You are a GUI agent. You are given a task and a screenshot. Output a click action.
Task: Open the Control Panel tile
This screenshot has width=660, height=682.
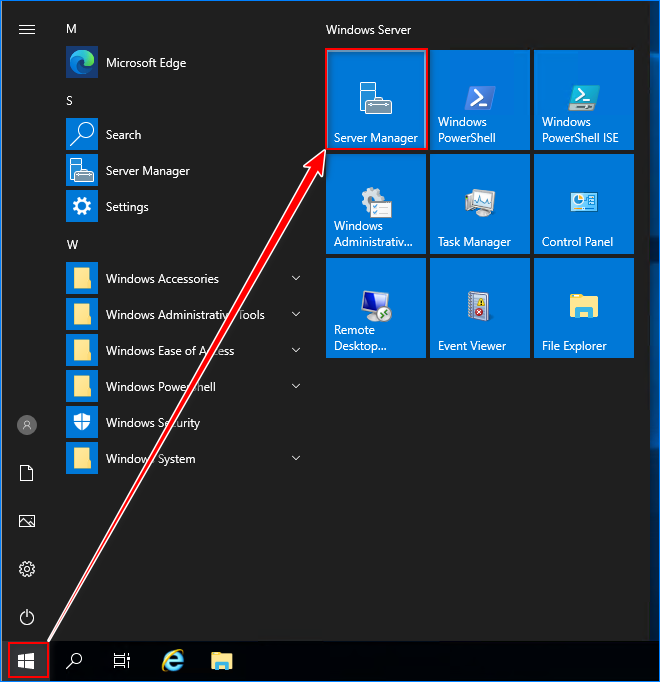(584, 204)
